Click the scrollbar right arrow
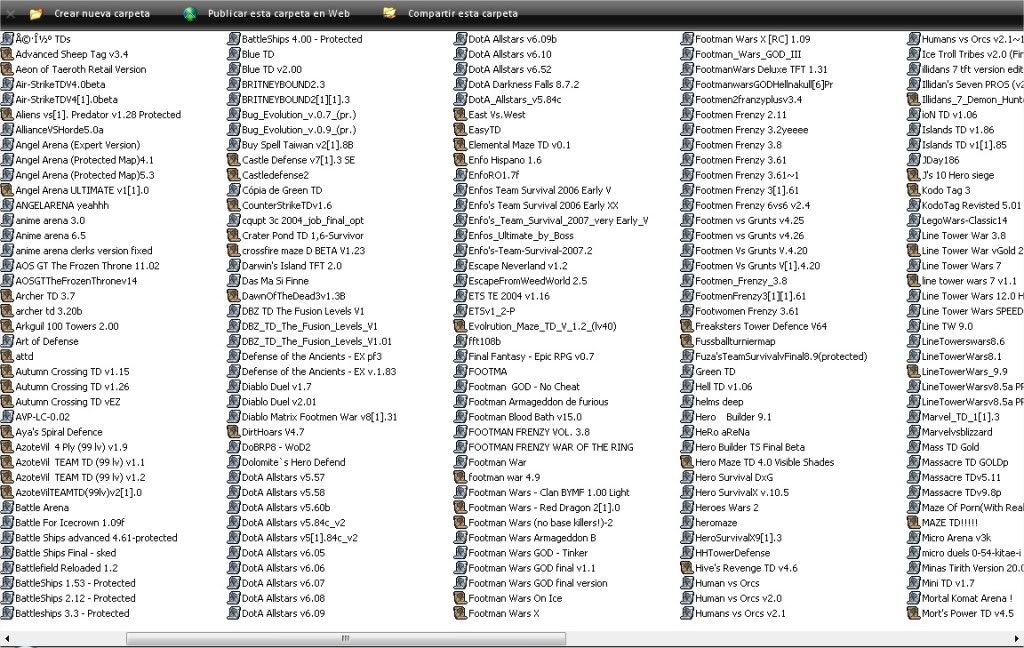 click(x=1017, y=638)
